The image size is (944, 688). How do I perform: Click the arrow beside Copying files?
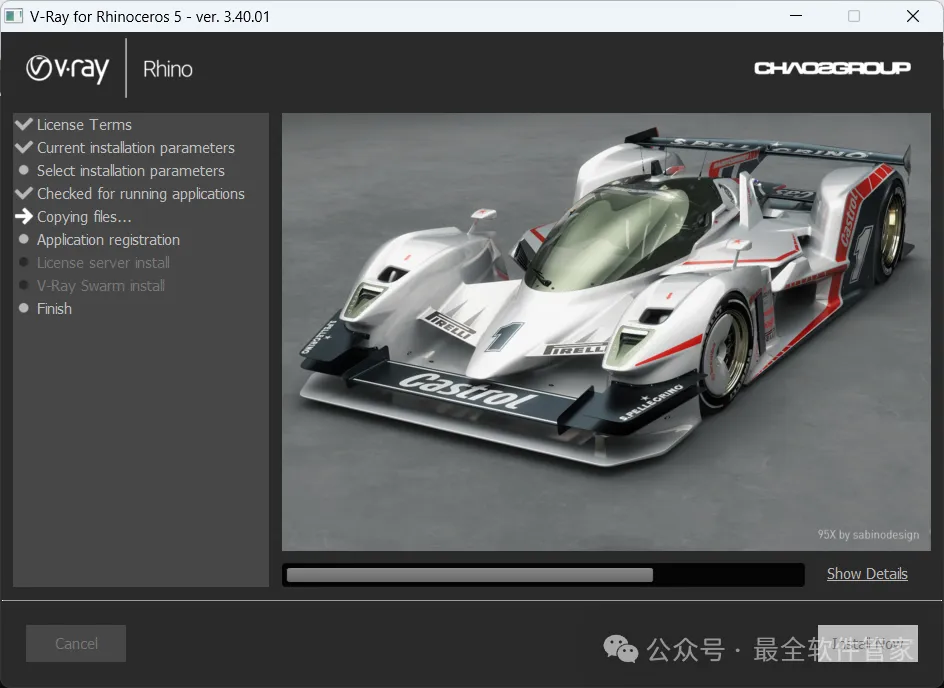pos(24,216)
